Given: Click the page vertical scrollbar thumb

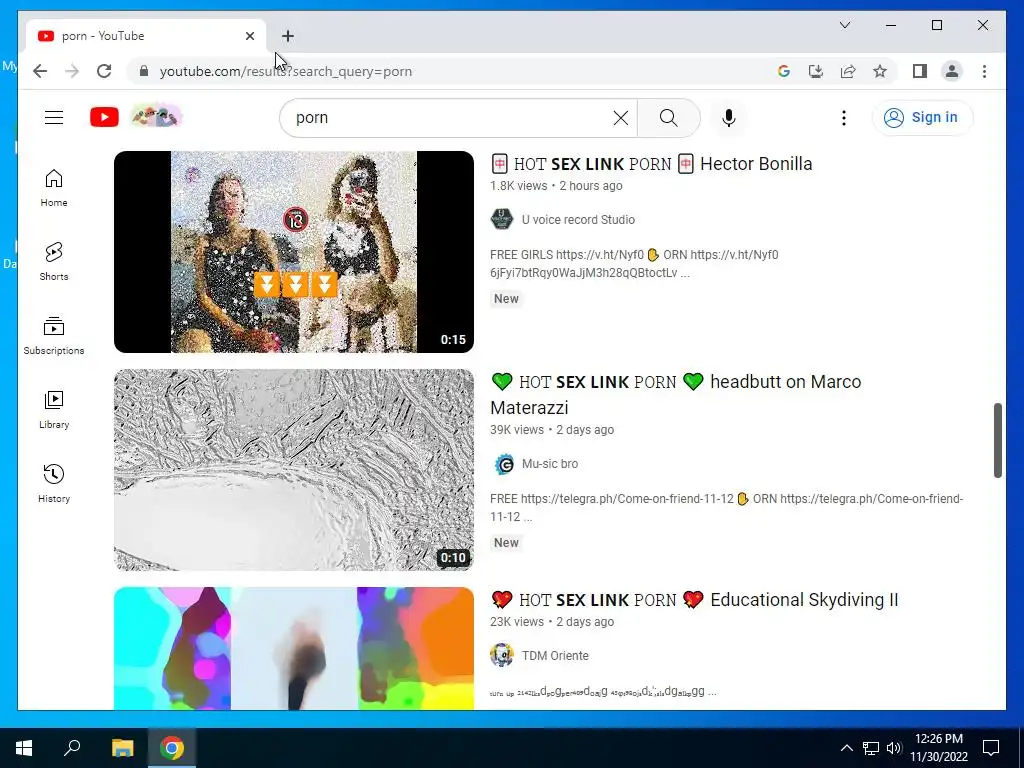Looking at the screenshot, I should pyautogui.click(x=998, y=440).
